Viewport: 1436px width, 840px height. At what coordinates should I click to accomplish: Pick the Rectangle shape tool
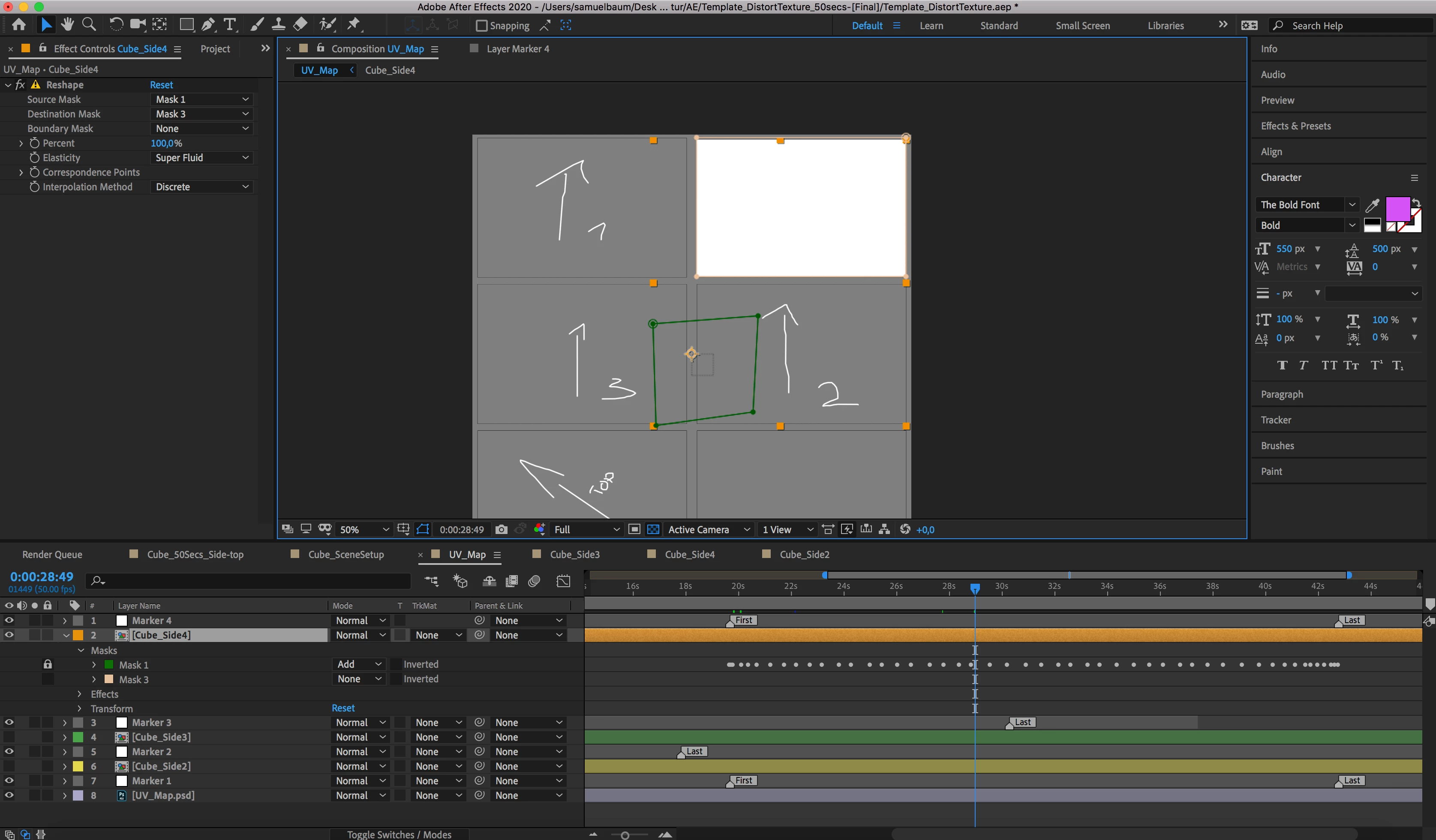point(186,24)
